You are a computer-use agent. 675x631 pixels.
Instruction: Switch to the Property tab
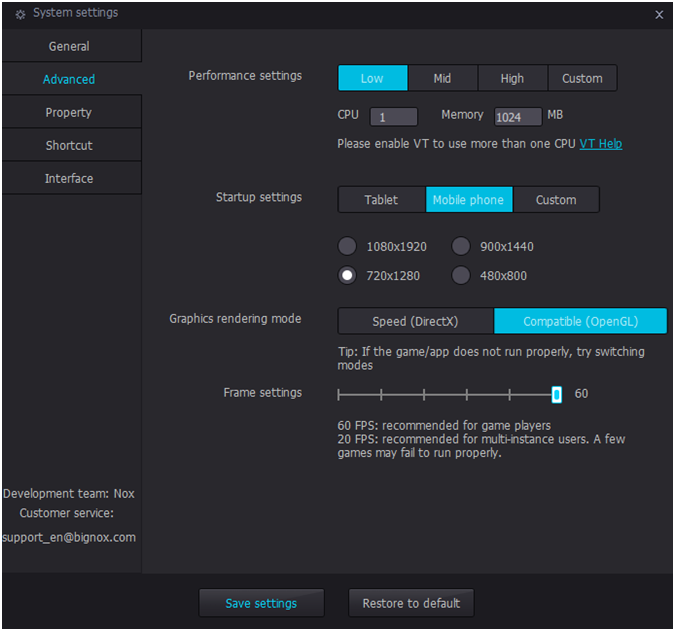(x=70, y=112)
